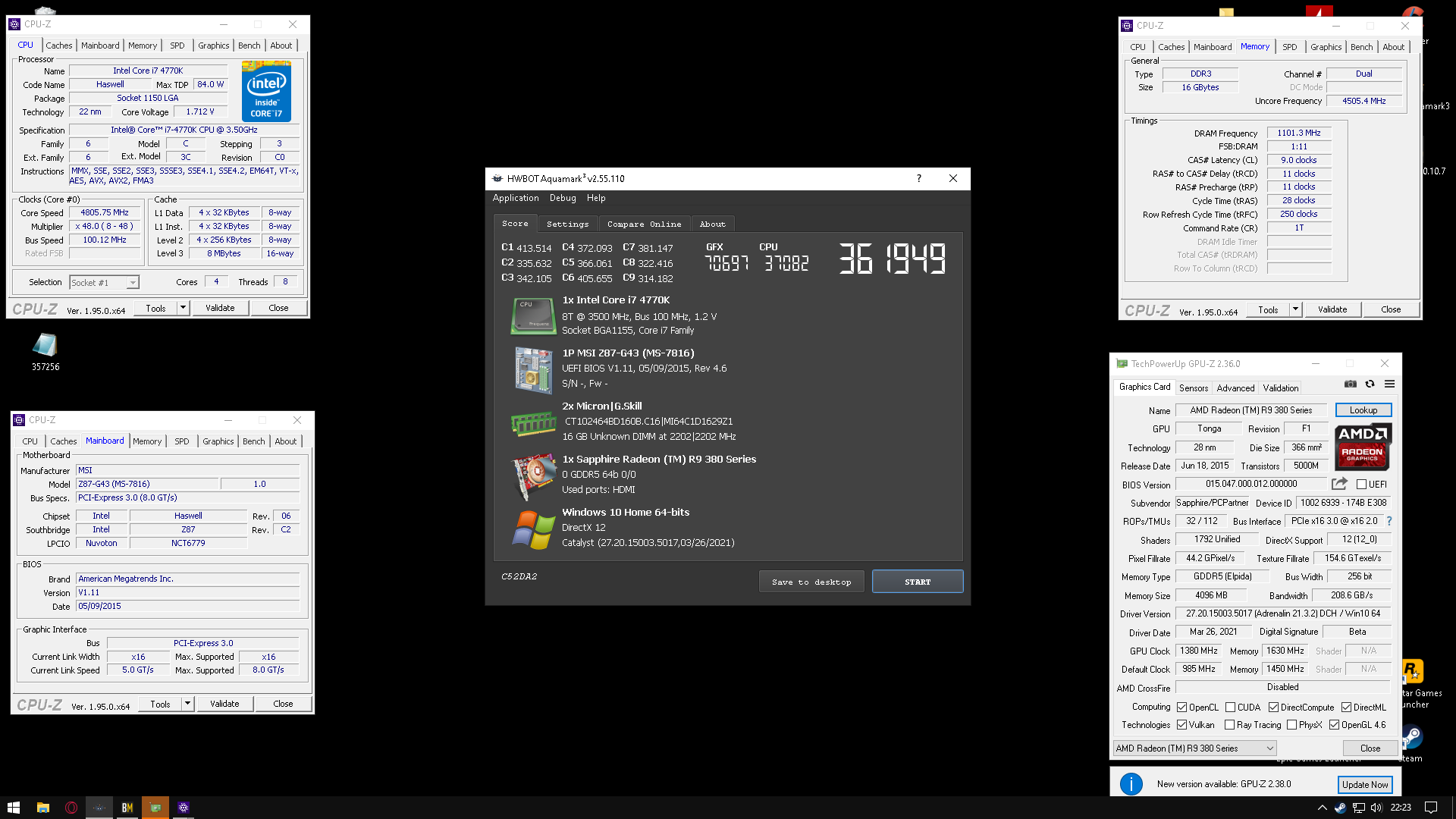1456x819 pixels.
Task: Toggle the DirectML checkbox
Action: [1347, 708]
